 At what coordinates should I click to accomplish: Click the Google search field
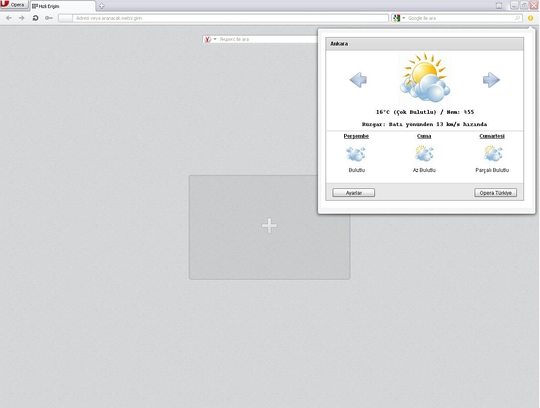pyautogui.click(x=460, y=18)
